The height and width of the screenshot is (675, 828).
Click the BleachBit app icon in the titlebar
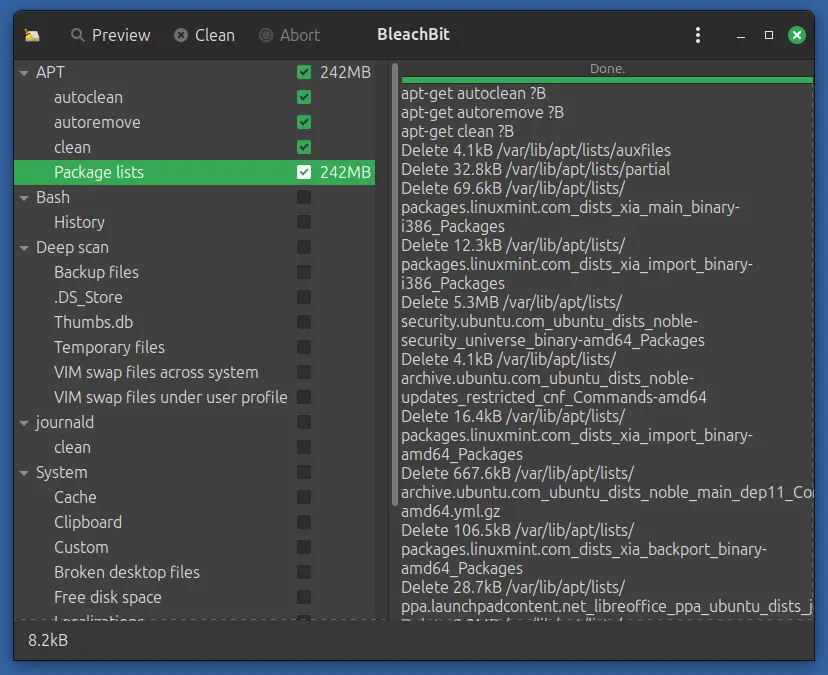[x=31, y=35]
